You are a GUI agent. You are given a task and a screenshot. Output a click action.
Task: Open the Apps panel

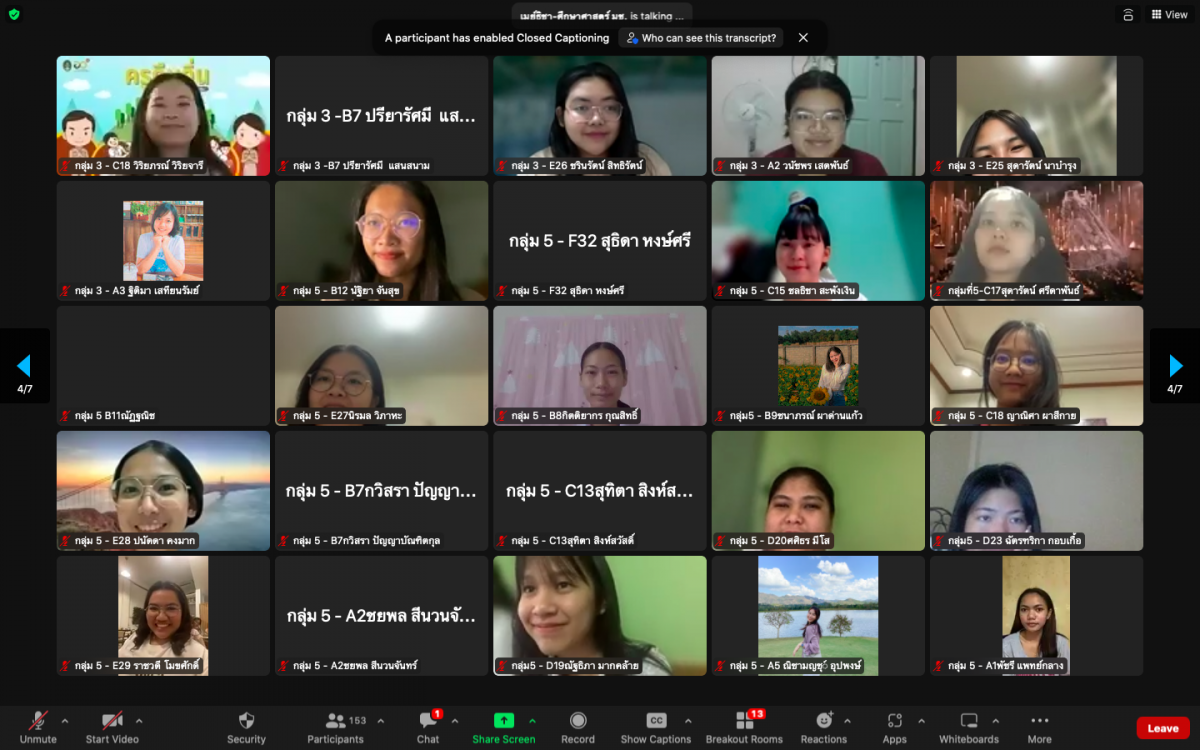coord(894,727)
